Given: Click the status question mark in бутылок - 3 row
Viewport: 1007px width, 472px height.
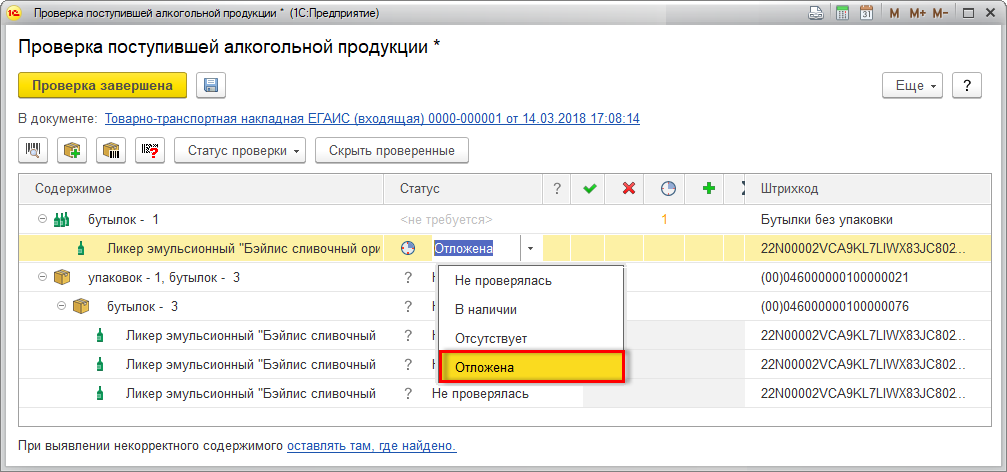Looking at the screenshot, I should 407,306.
